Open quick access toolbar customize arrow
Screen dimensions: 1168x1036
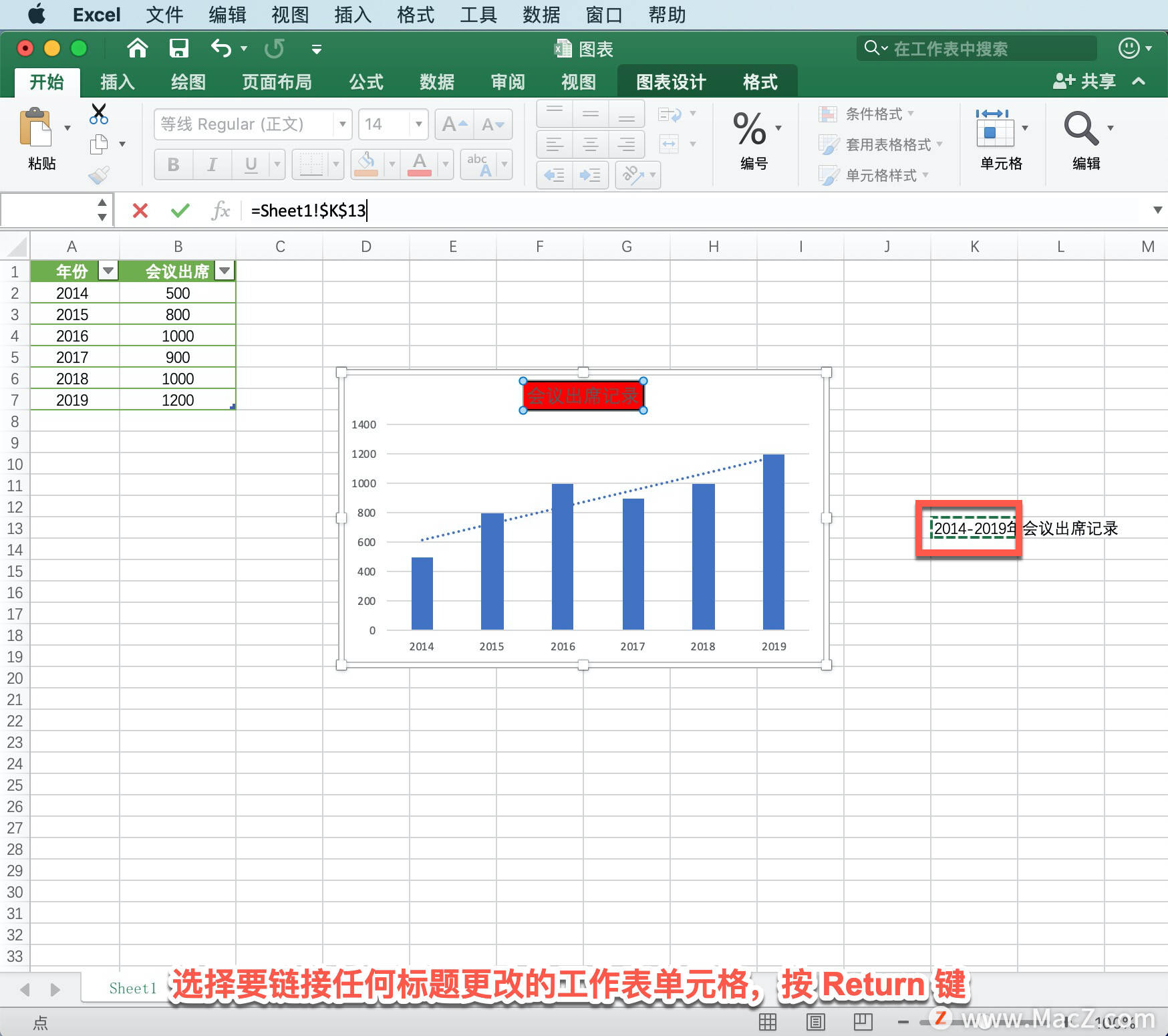317,49
